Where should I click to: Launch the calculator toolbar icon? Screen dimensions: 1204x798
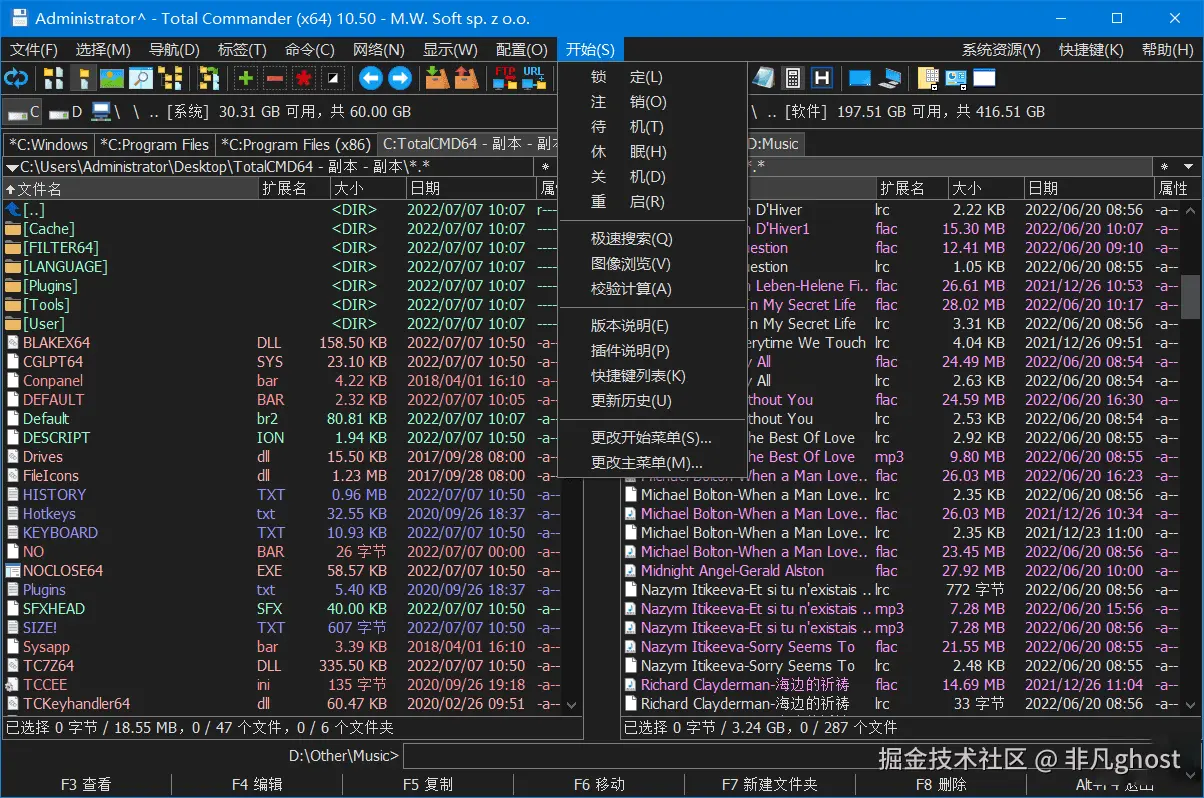tap(793, 78)
